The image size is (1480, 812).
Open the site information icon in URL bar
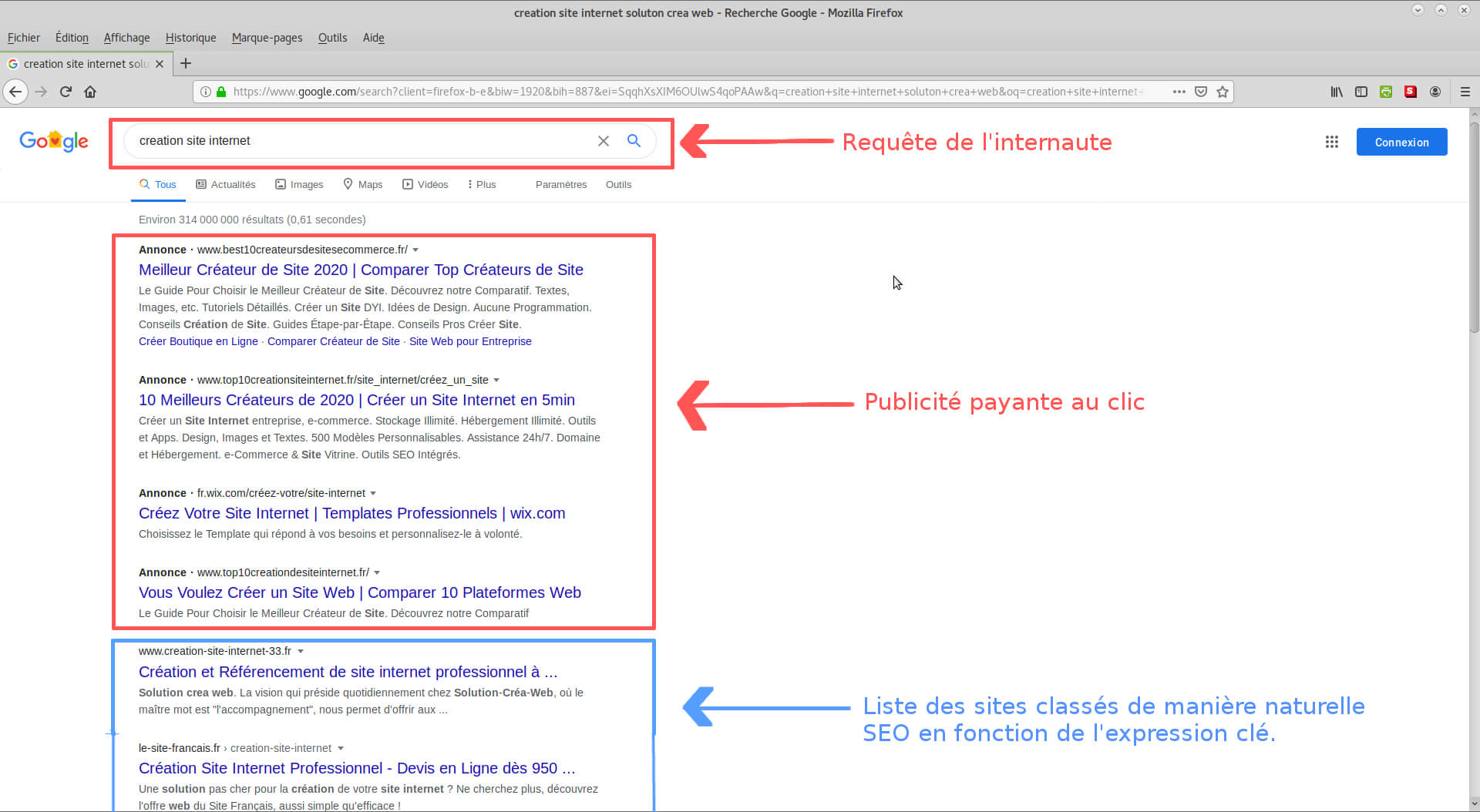click(206, 92)
